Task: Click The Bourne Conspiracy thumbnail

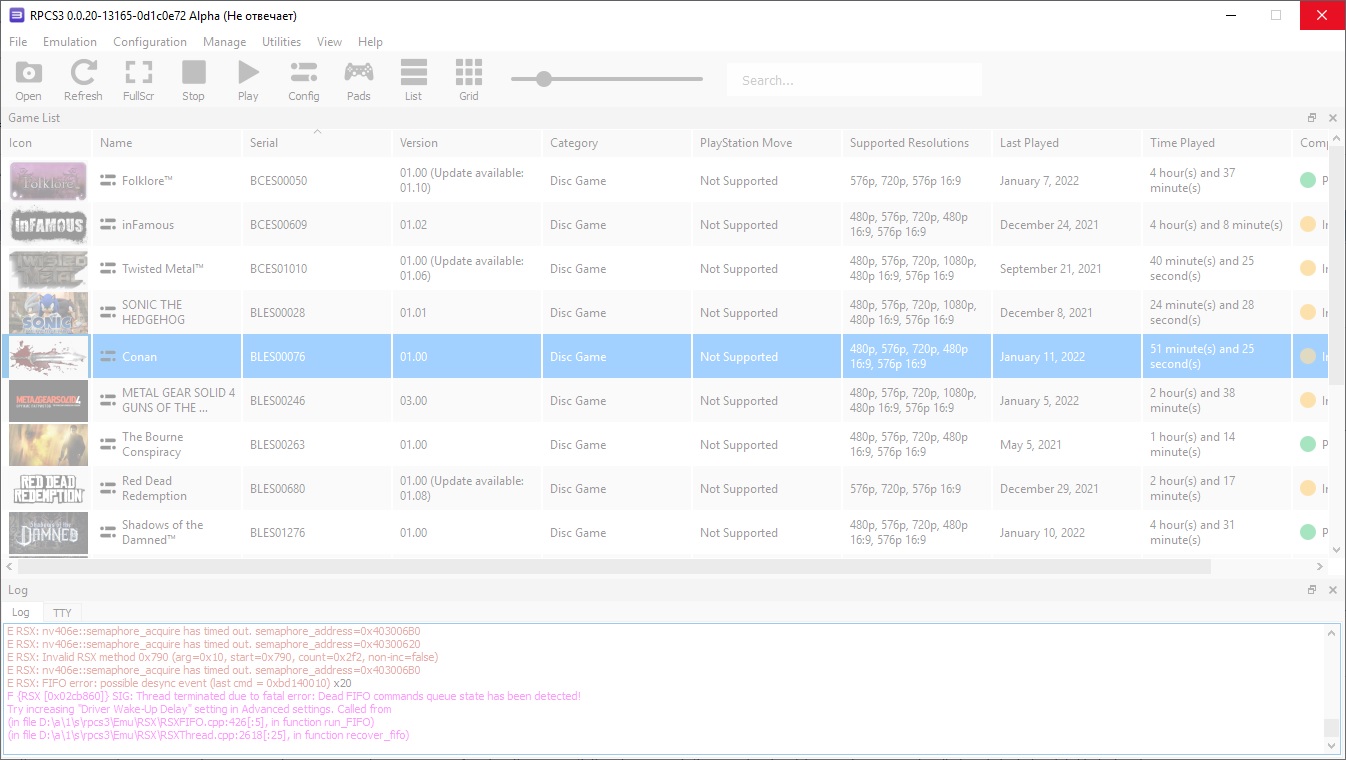Action: point(48,445)
